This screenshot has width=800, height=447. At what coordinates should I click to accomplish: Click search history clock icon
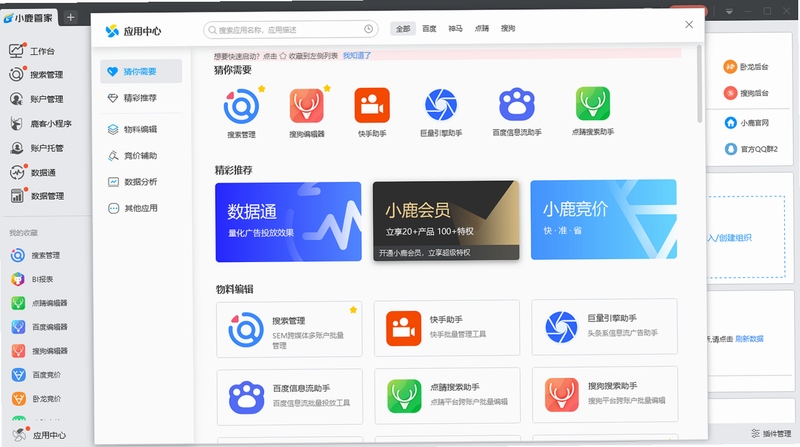(x=368, y=29)
